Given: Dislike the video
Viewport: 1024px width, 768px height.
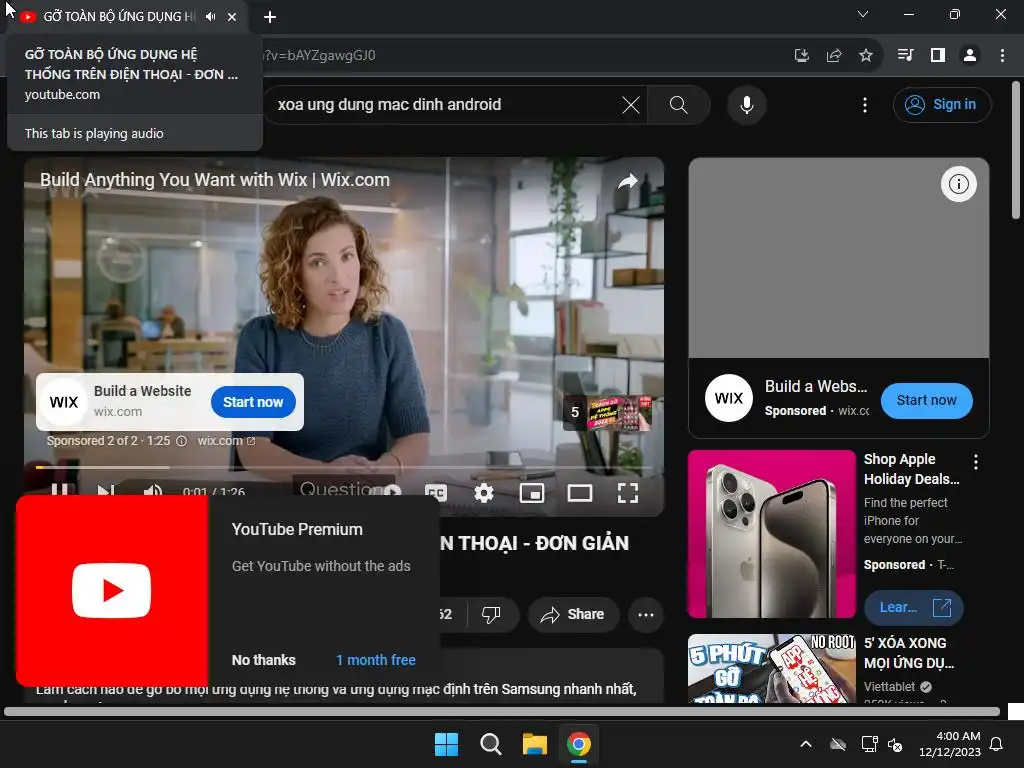Looking at the screenshot, I should pos(491,615).
